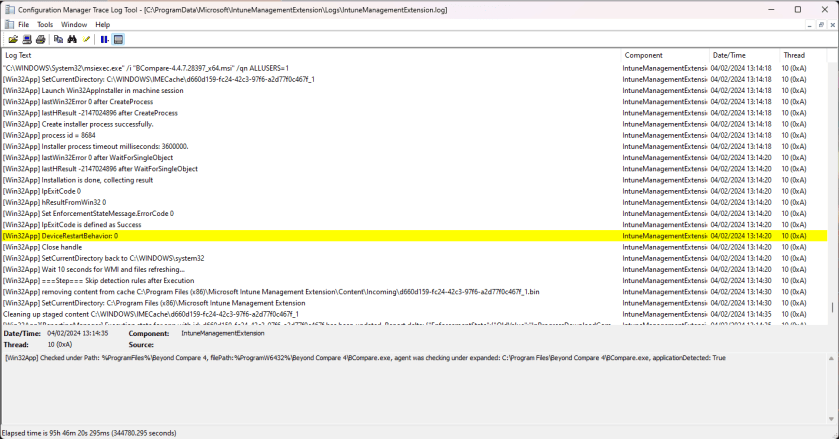Select highlighted 'DeviceRestartBehavior: 0' row
The width and height of the screenshot is (839, 439).
pos(415,236)
